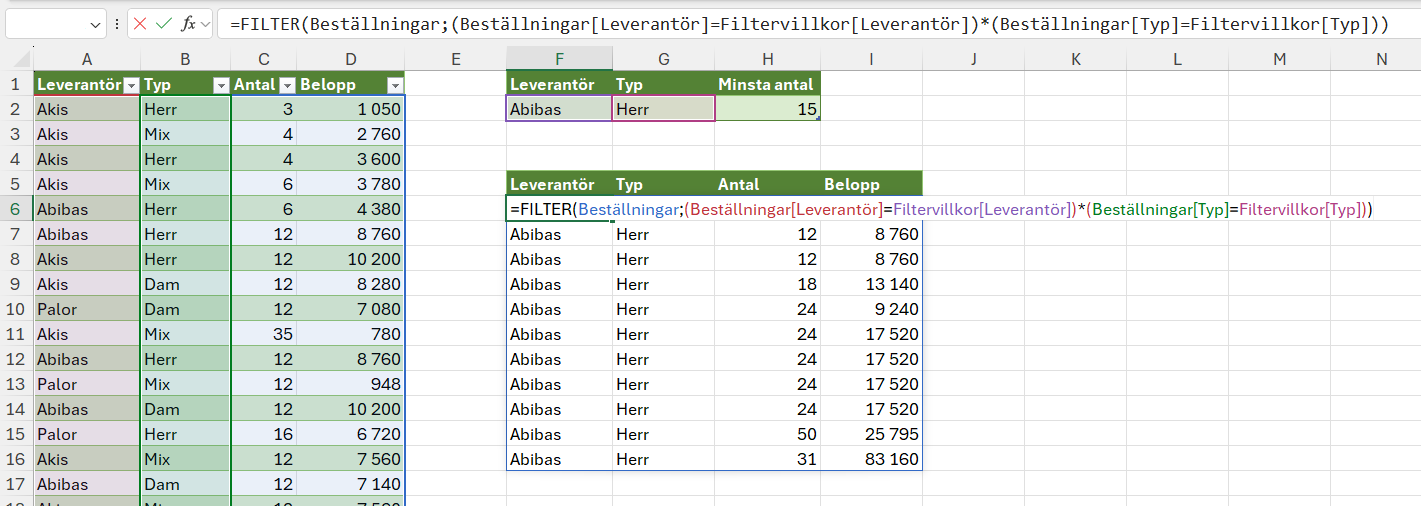The width and height of the screenshot is (1421, 506).
Task: Click cell with amount 25 795
Action: 871,434
